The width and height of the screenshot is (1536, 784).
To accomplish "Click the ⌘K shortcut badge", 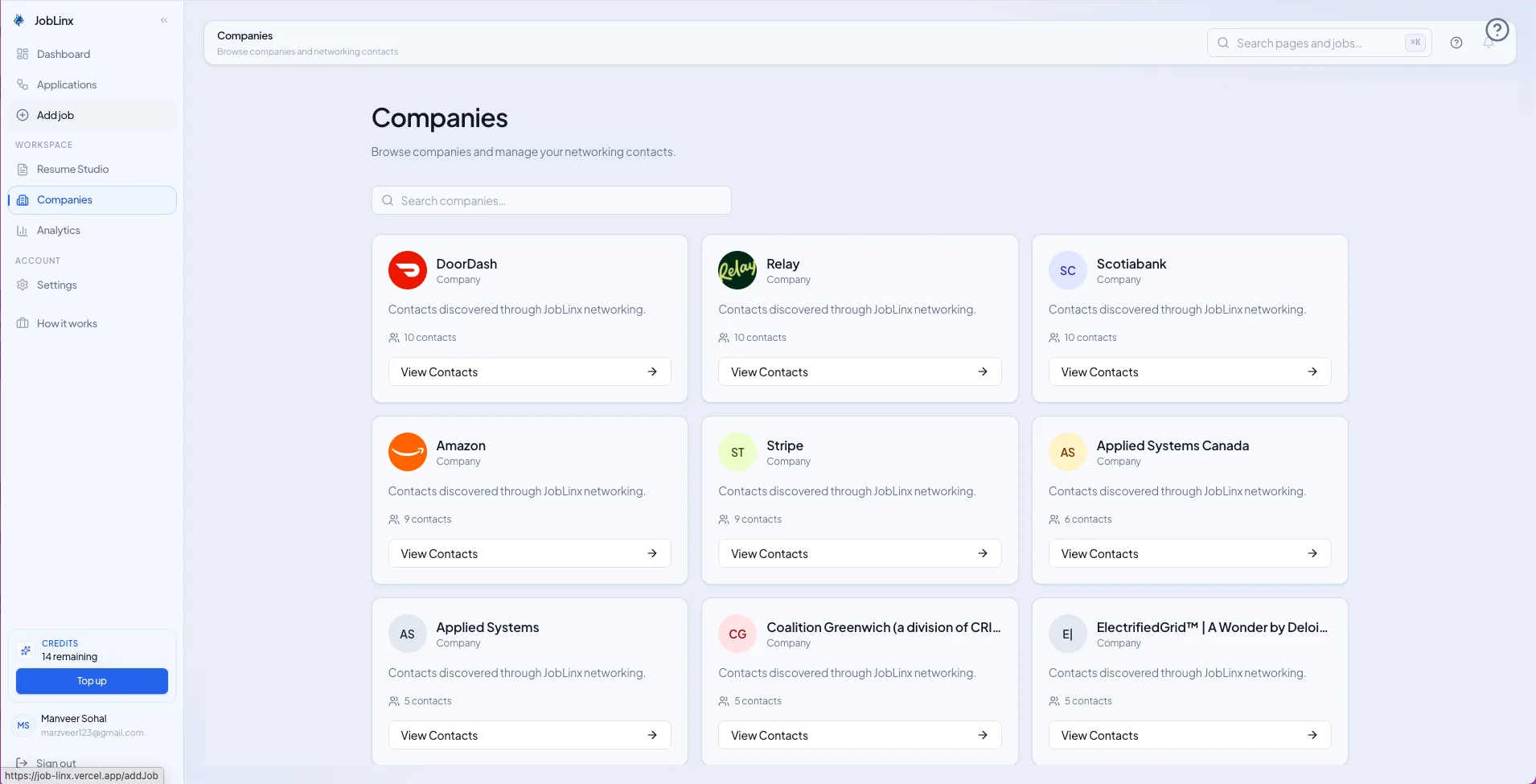I will pos(1415,43).
